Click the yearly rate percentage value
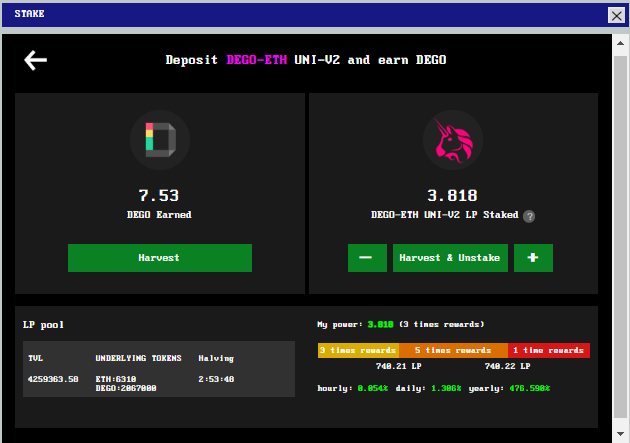630x443 pixels. [530, 388]
